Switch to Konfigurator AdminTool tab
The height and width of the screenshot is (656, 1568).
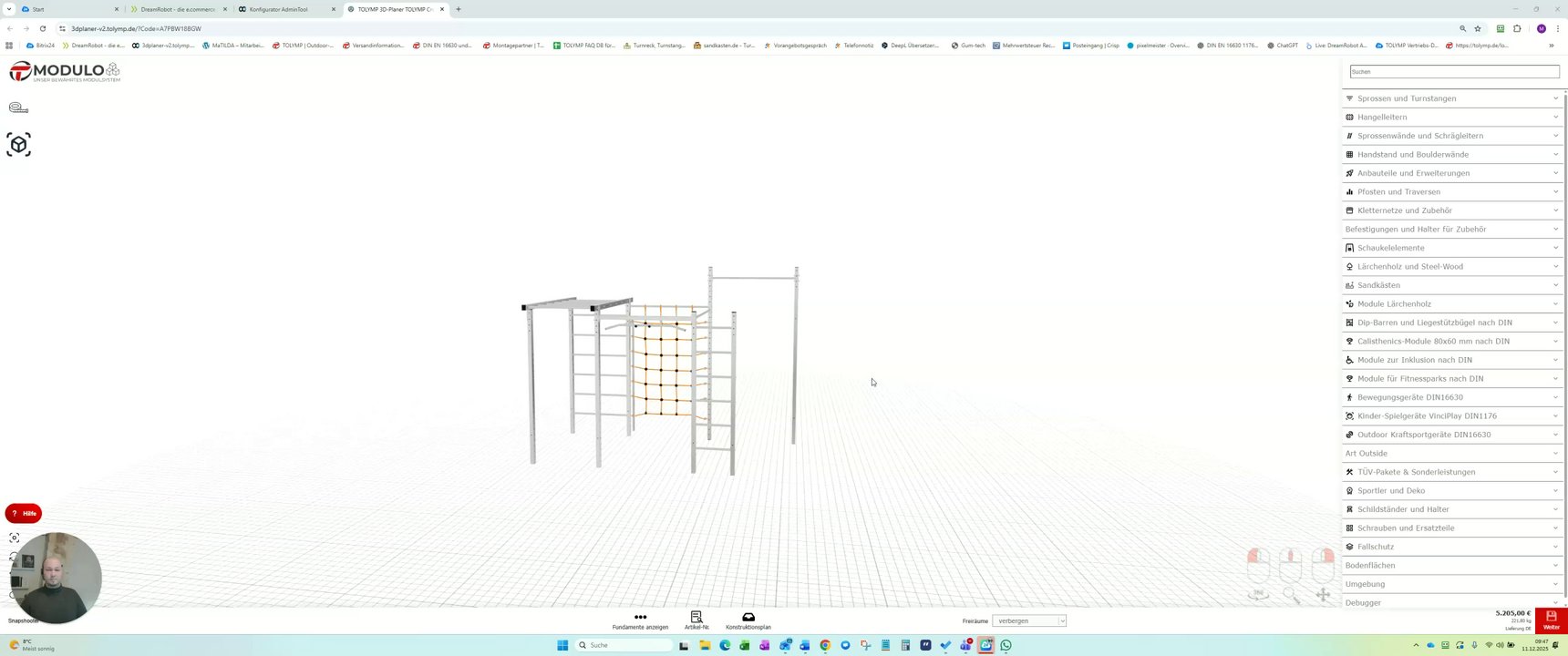pyautogui.click(x=285, y=9)
